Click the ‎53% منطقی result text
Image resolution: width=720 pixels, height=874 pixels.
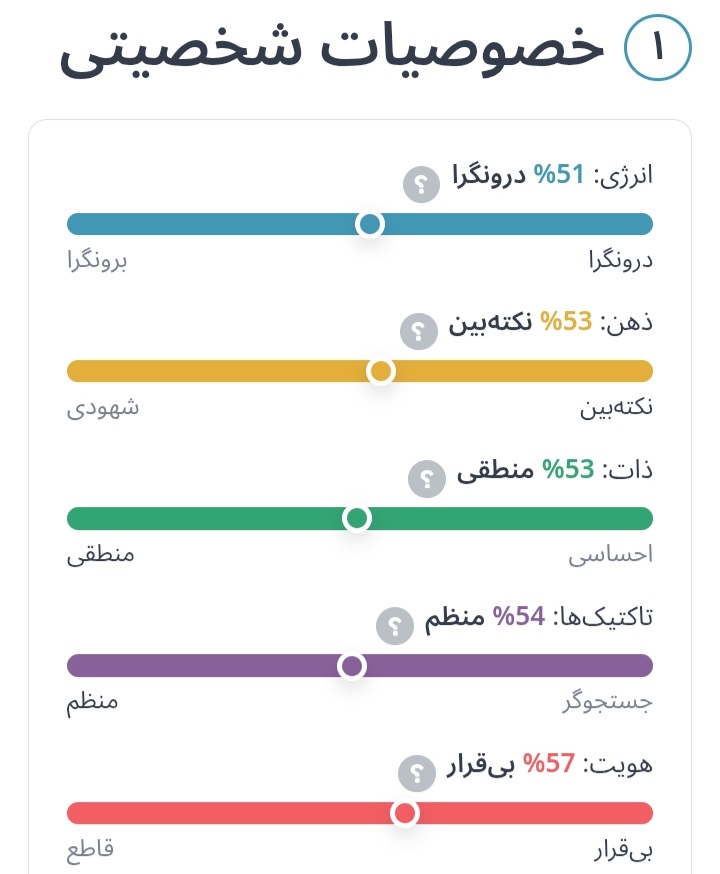click(x=526, y=470)
